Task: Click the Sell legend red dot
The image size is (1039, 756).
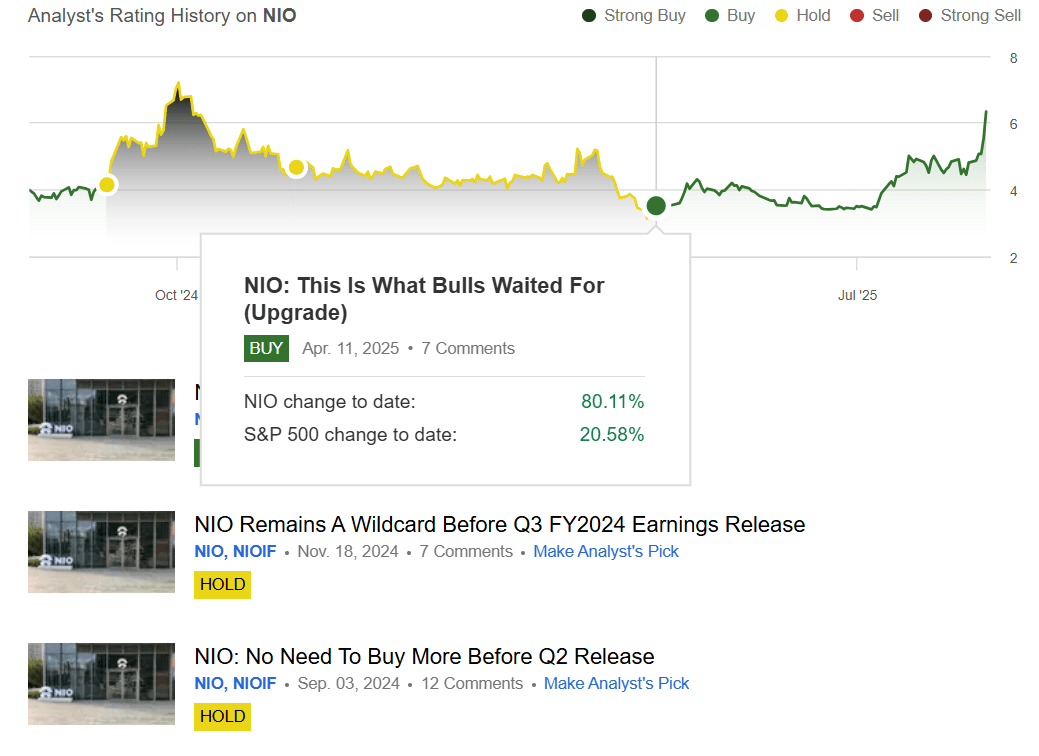Action: (857, 15)
